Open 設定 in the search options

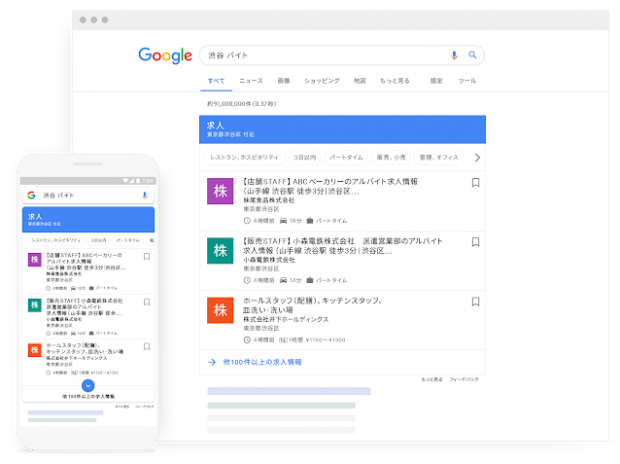[x=436, y=81]
